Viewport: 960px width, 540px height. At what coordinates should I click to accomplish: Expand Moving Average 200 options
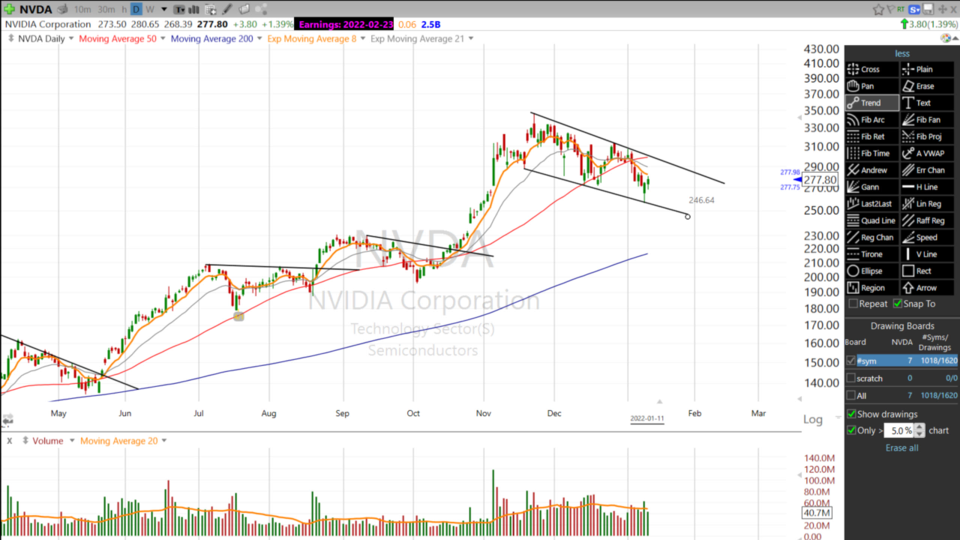(x=260, y=39)
